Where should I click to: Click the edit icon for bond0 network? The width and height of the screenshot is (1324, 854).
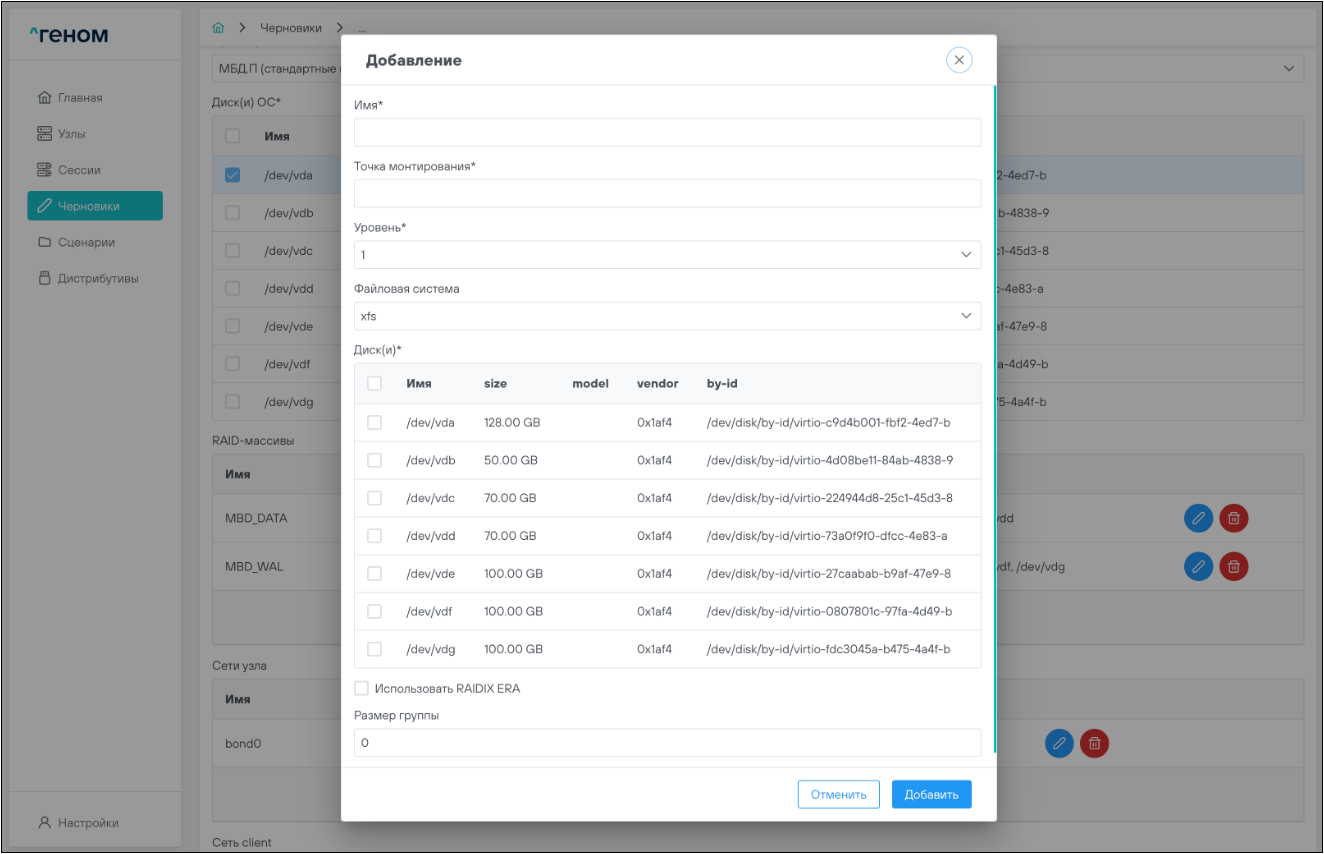click(1059, 743)
